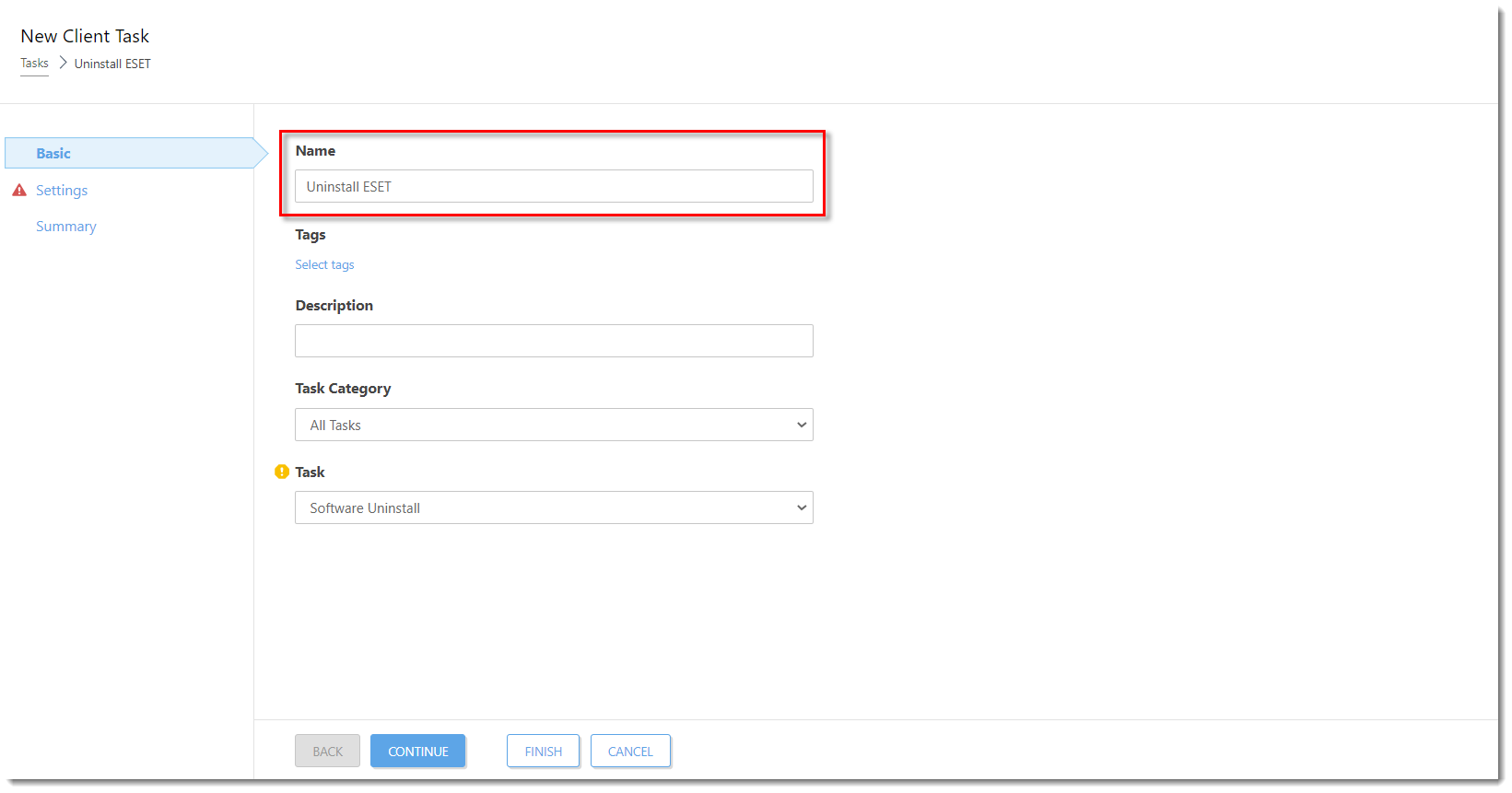Go to the Settings step
1512x793 pixels.
pos(62,190)
